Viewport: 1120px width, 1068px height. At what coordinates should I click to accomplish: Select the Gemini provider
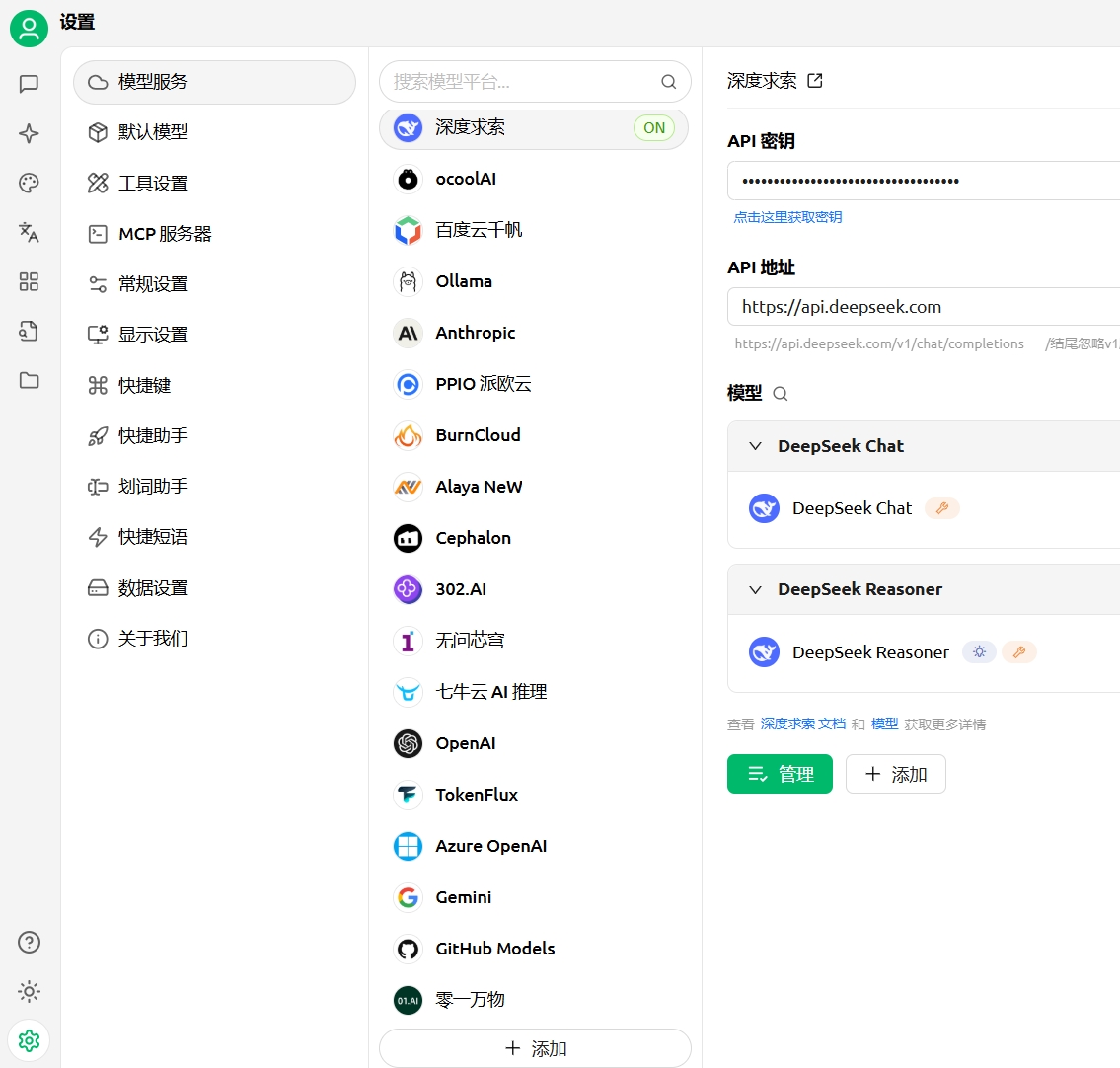[x=534, y=897]
